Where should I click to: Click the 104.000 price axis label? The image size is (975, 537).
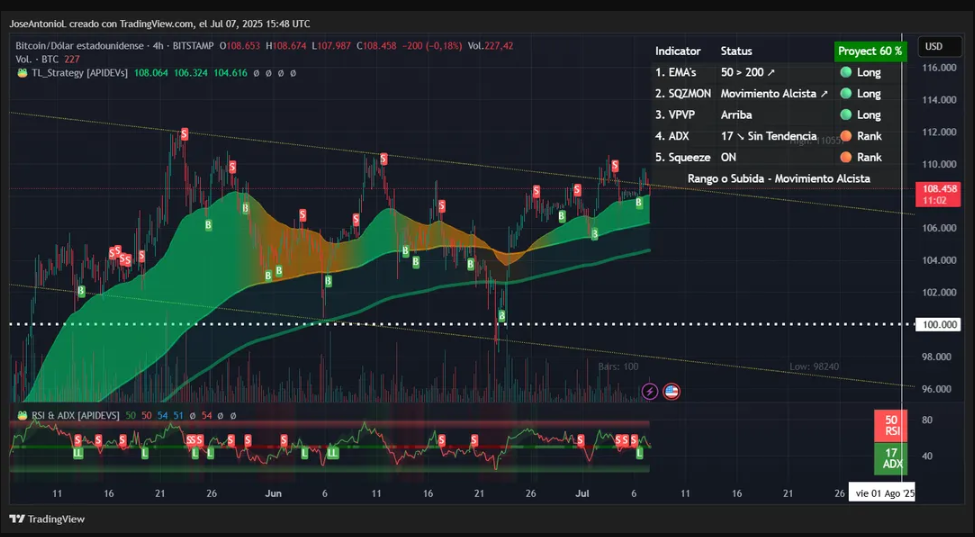(940, 260)
